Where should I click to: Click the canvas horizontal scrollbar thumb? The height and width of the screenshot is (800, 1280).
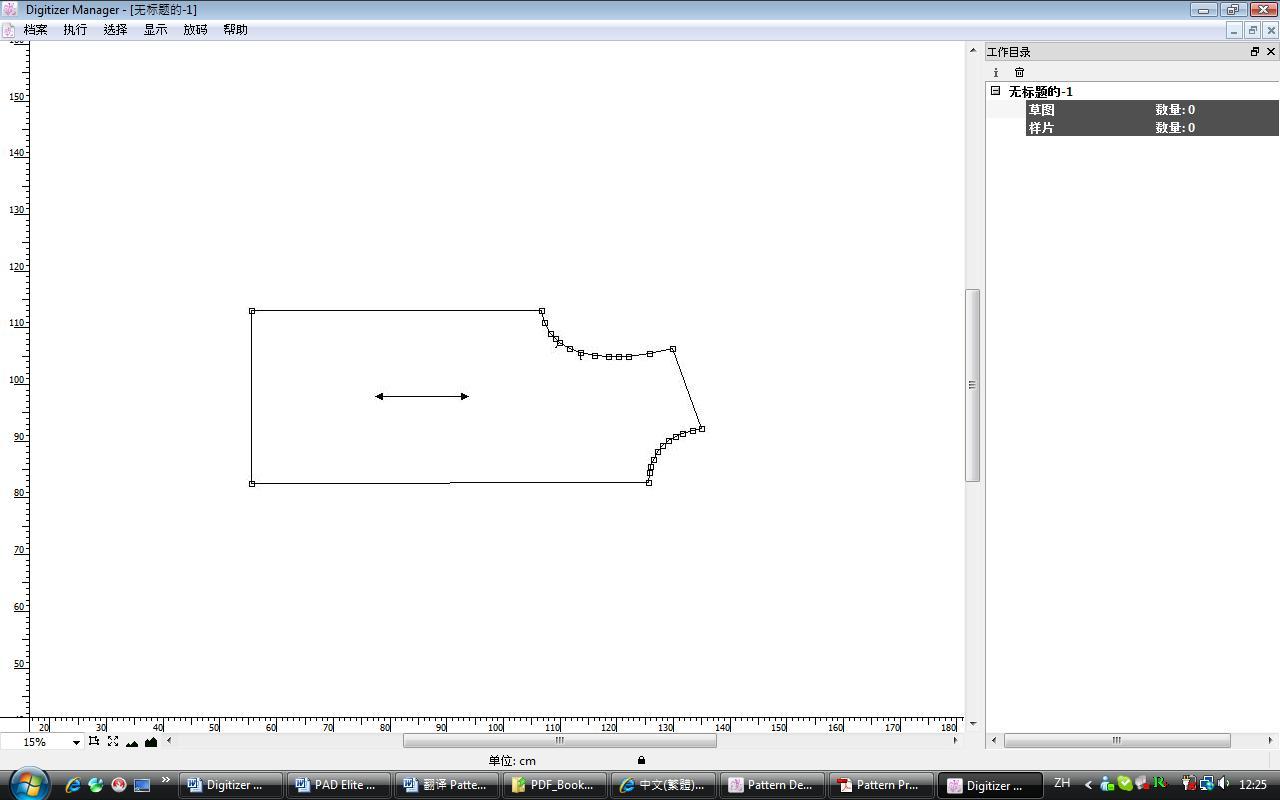coord(559,741)
